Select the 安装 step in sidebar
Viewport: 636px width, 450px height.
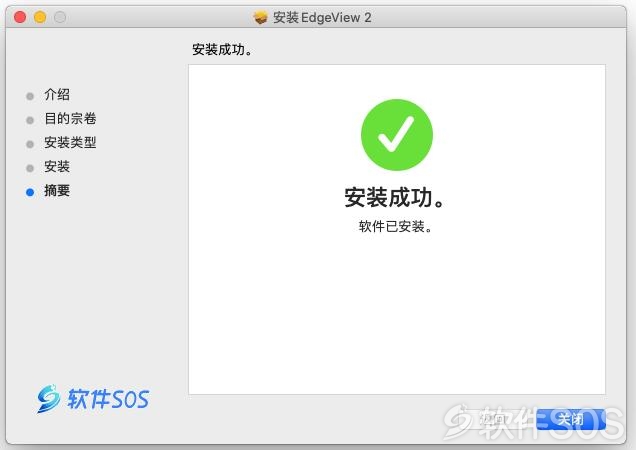click(x=57, y=166)
